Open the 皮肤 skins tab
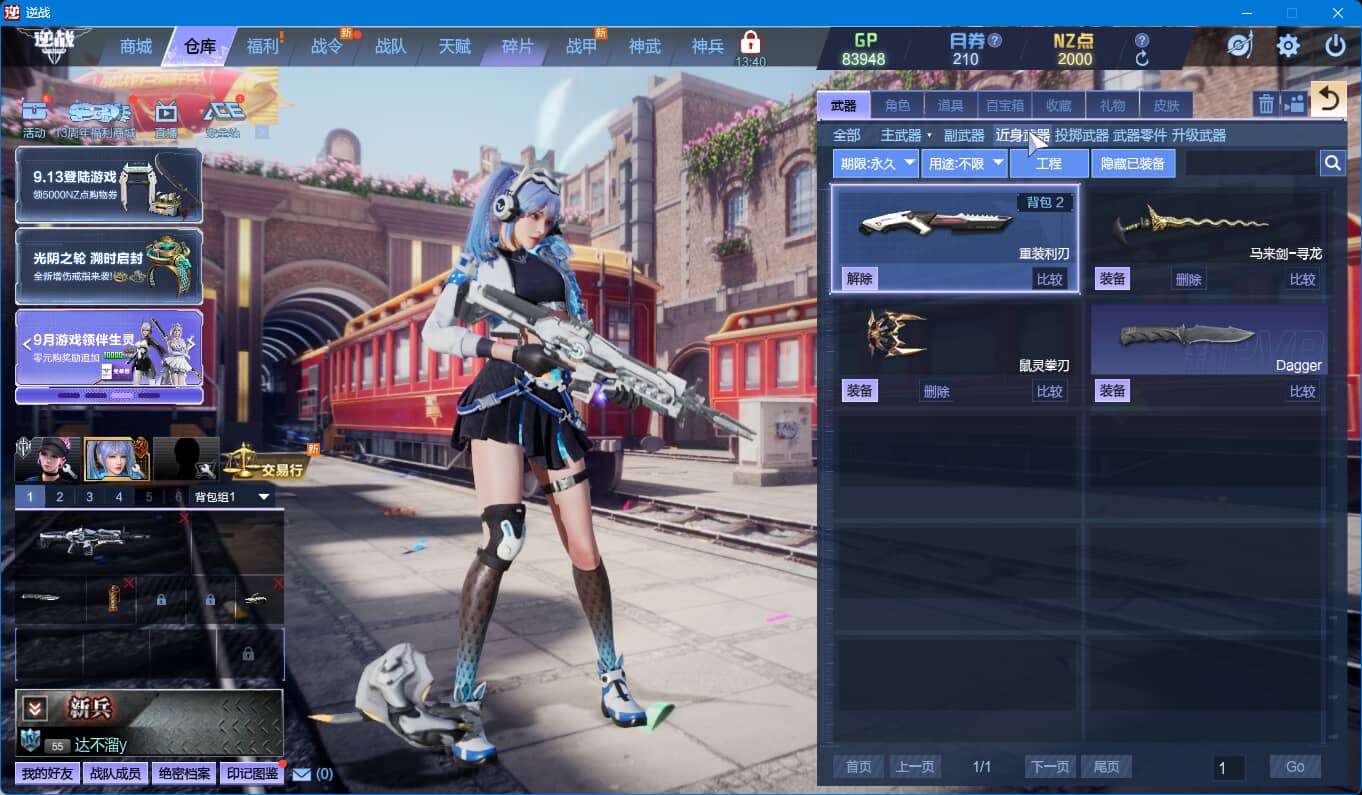This screenshot has width=1362, height=795. pos(1167,105)
